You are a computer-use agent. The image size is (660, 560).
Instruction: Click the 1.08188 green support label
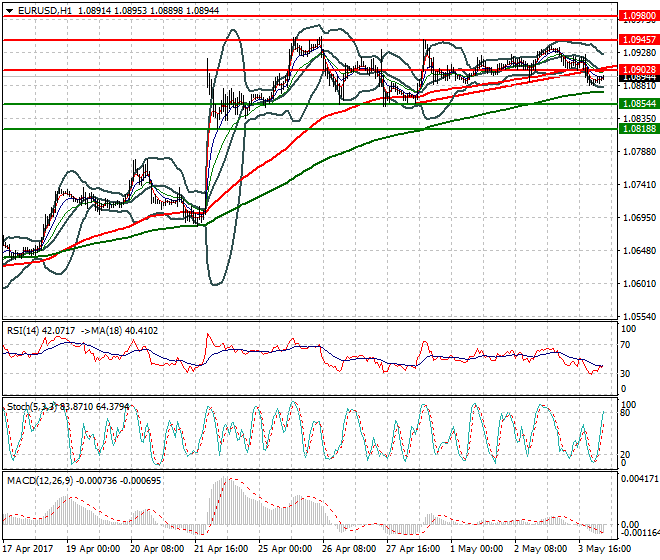pos(639,129)
